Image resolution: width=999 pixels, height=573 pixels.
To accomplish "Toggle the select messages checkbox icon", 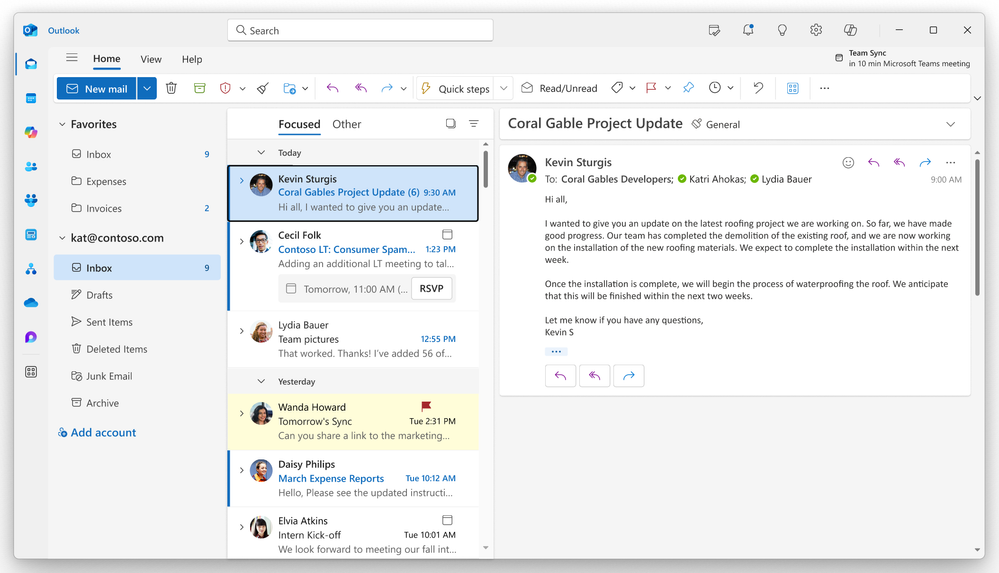I will 450,124.
